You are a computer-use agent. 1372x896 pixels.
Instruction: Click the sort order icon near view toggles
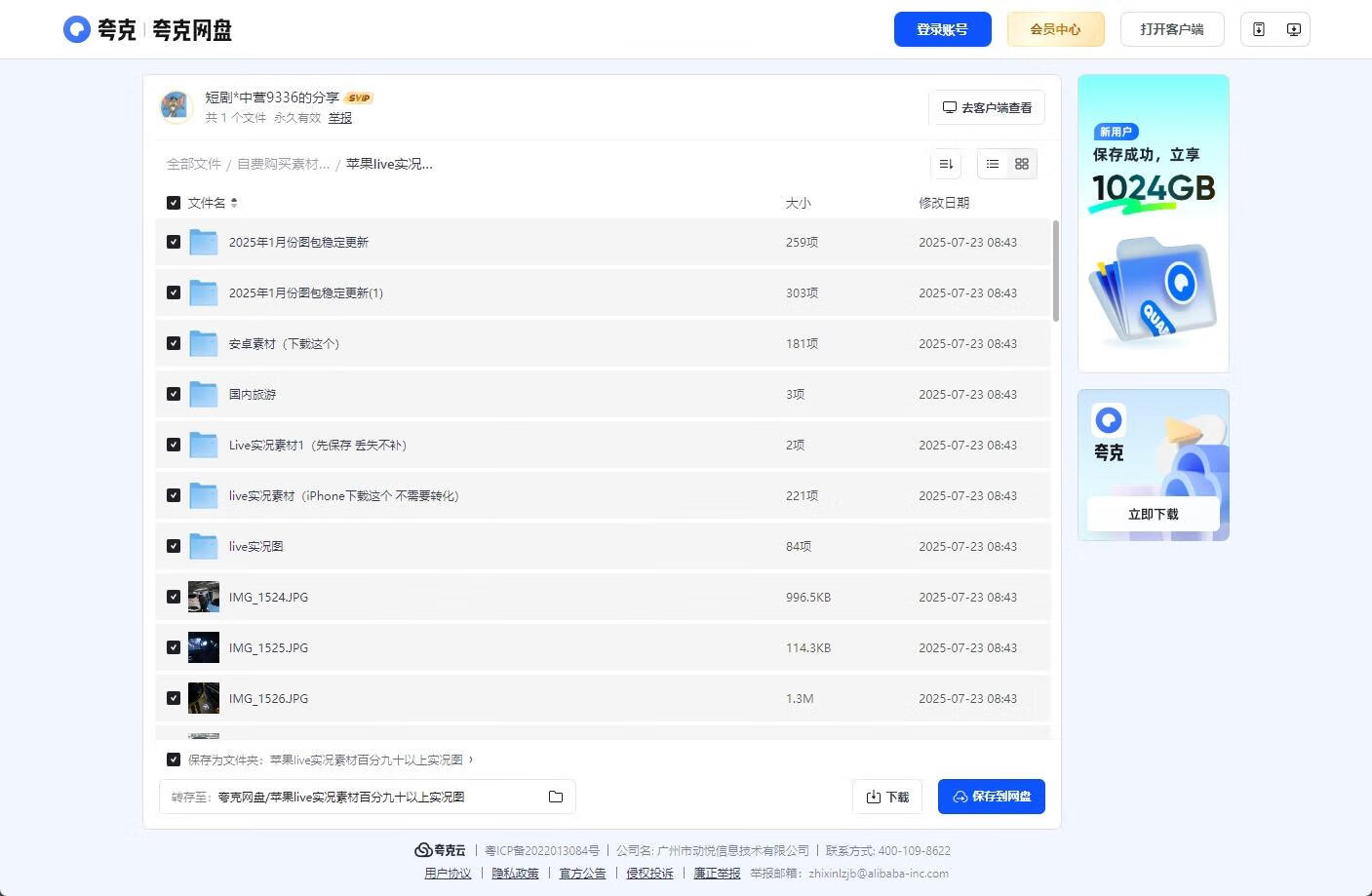945,164
